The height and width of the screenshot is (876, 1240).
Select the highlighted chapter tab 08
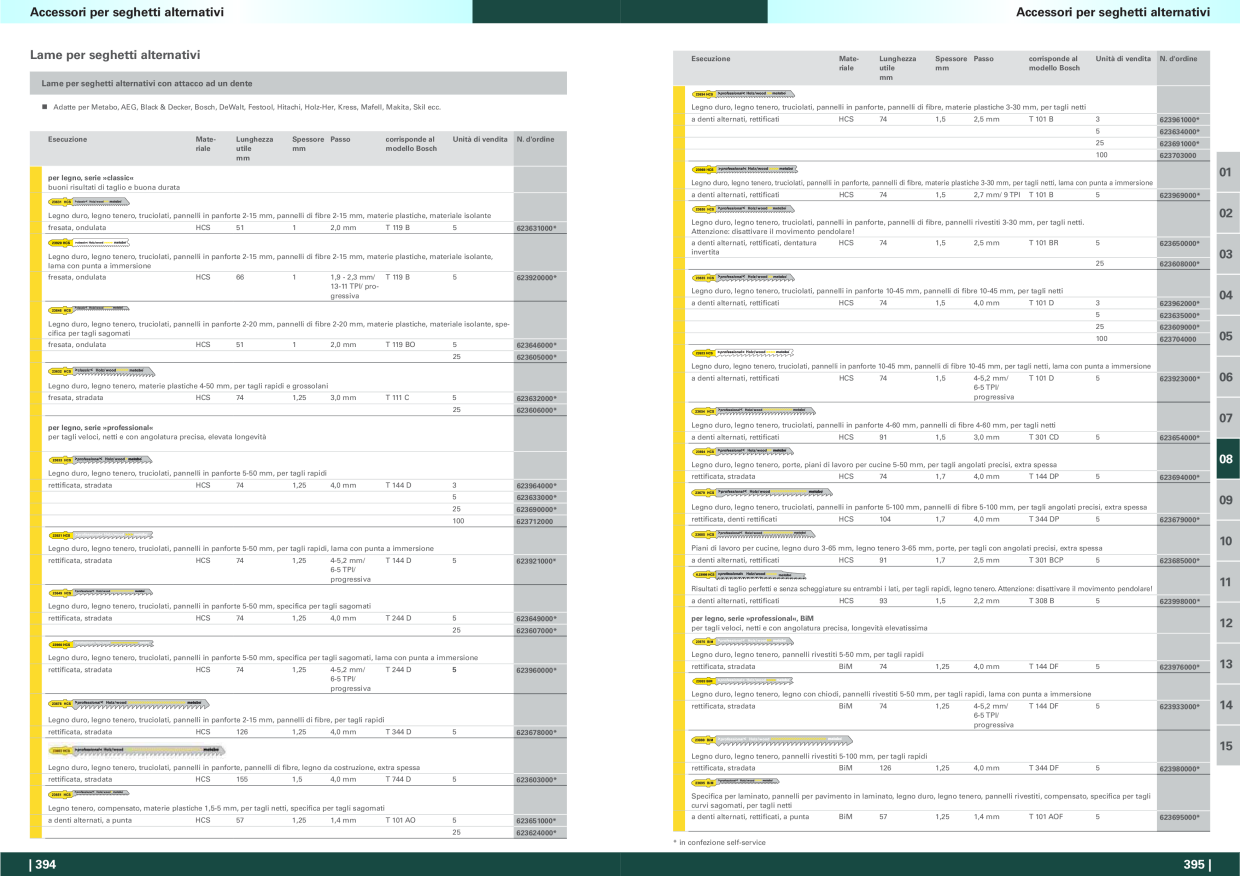[1226, 459]
